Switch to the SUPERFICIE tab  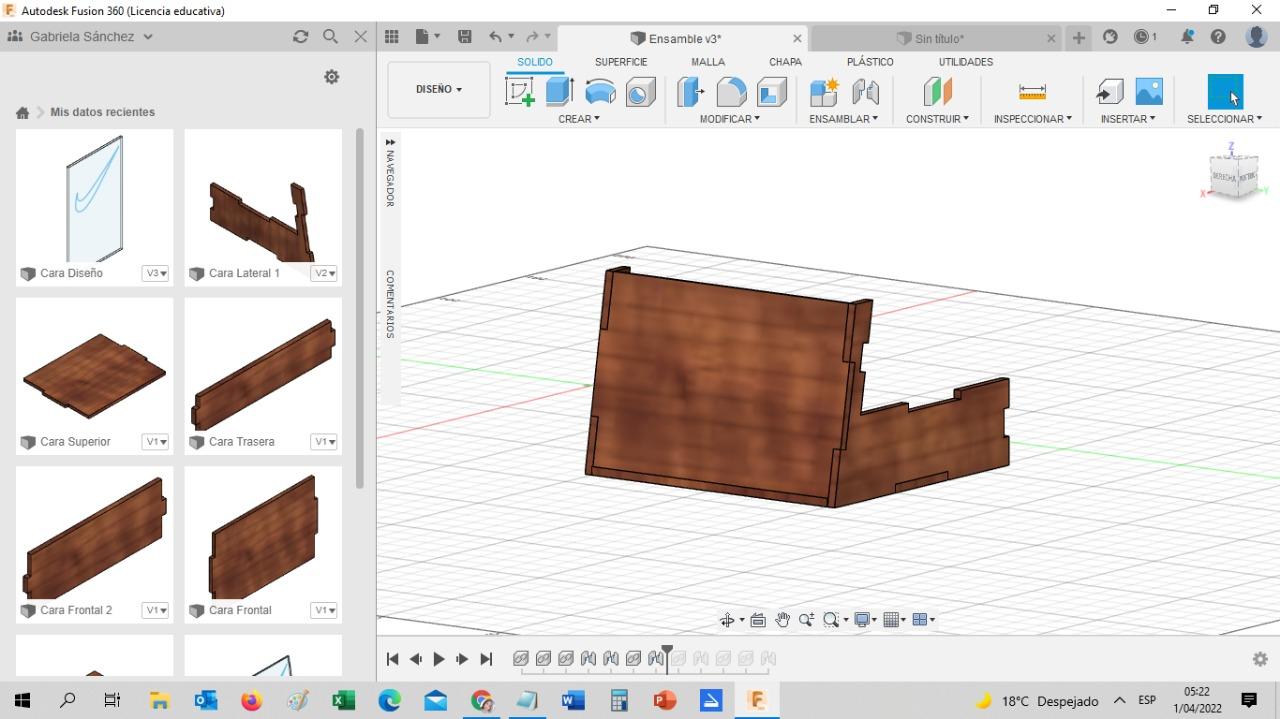[621, 62]
